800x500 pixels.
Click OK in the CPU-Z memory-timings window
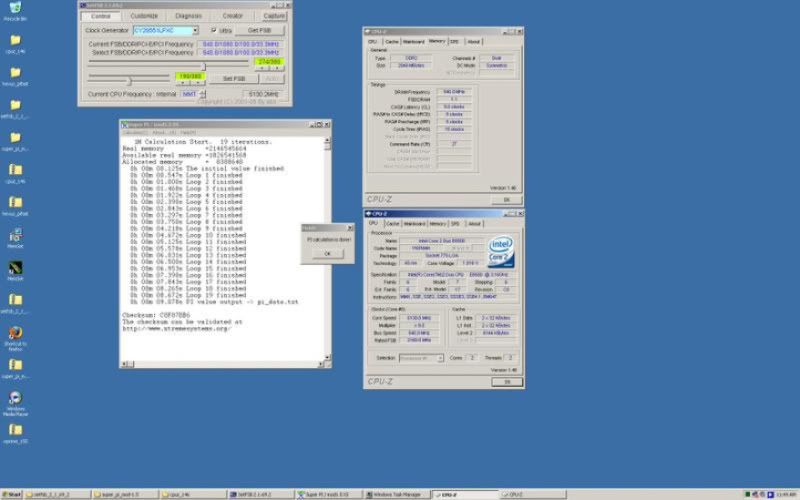click(x=507, y=200)
